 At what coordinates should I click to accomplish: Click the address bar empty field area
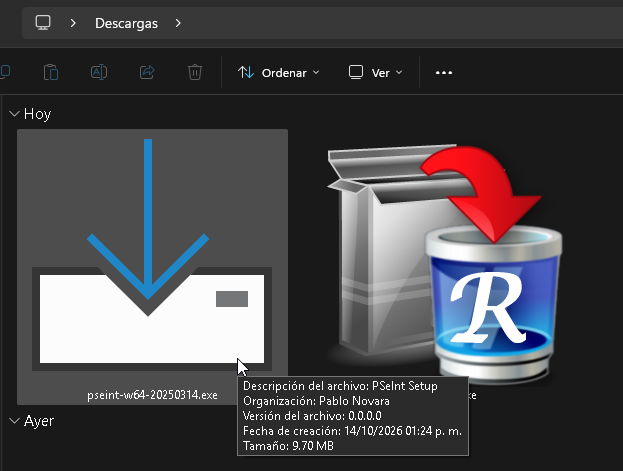pos(401,23)
